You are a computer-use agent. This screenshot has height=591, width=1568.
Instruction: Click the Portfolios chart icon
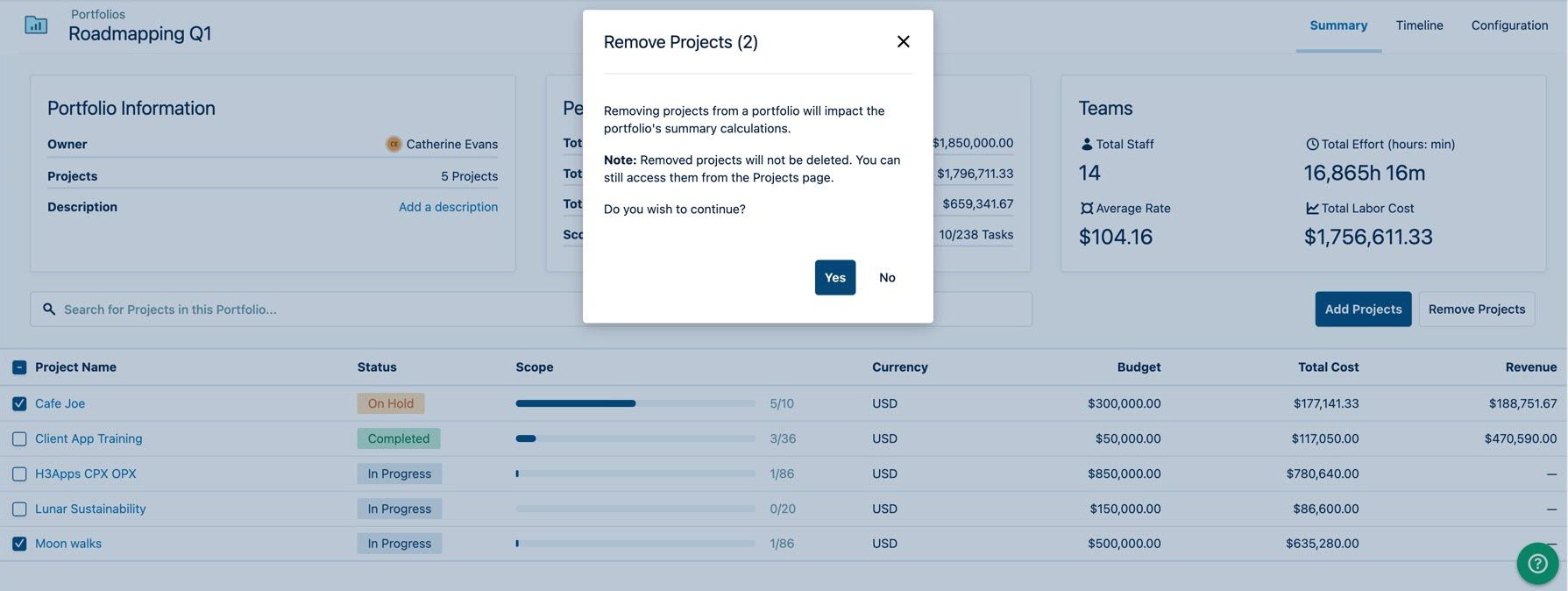36,25
